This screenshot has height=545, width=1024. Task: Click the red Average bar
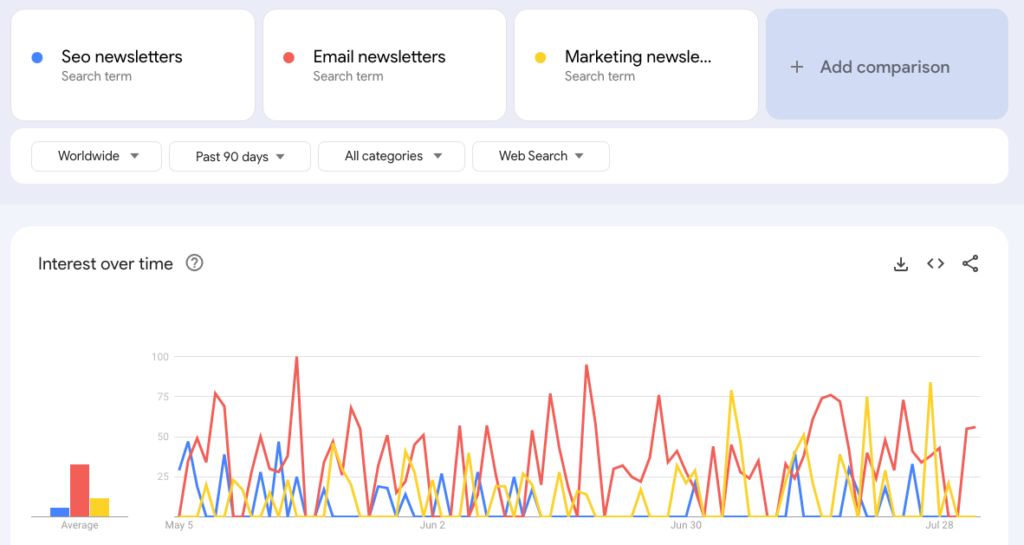(79, 490)
